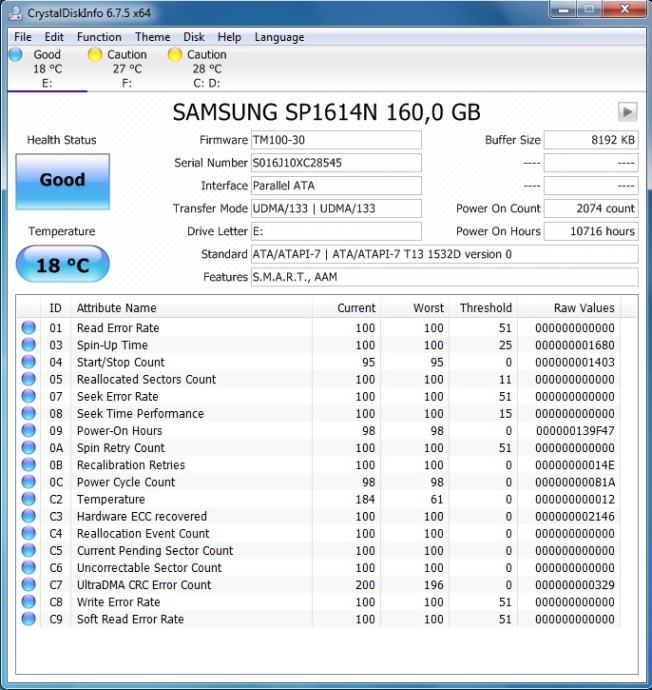Open the Language menu
This screenshot has width=652, height=690.
[x=279, y=37]
